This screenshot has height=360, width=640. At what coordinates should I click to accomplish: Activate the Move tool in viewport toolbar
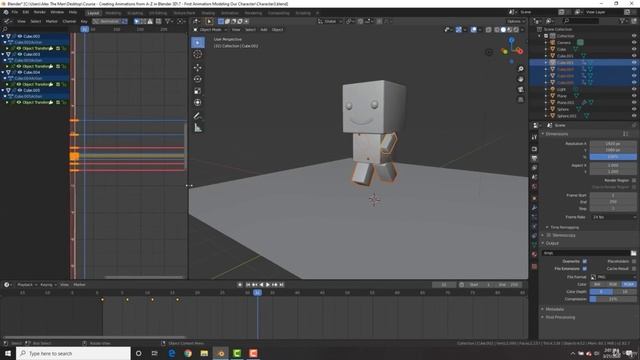click(x=198, y=67)
